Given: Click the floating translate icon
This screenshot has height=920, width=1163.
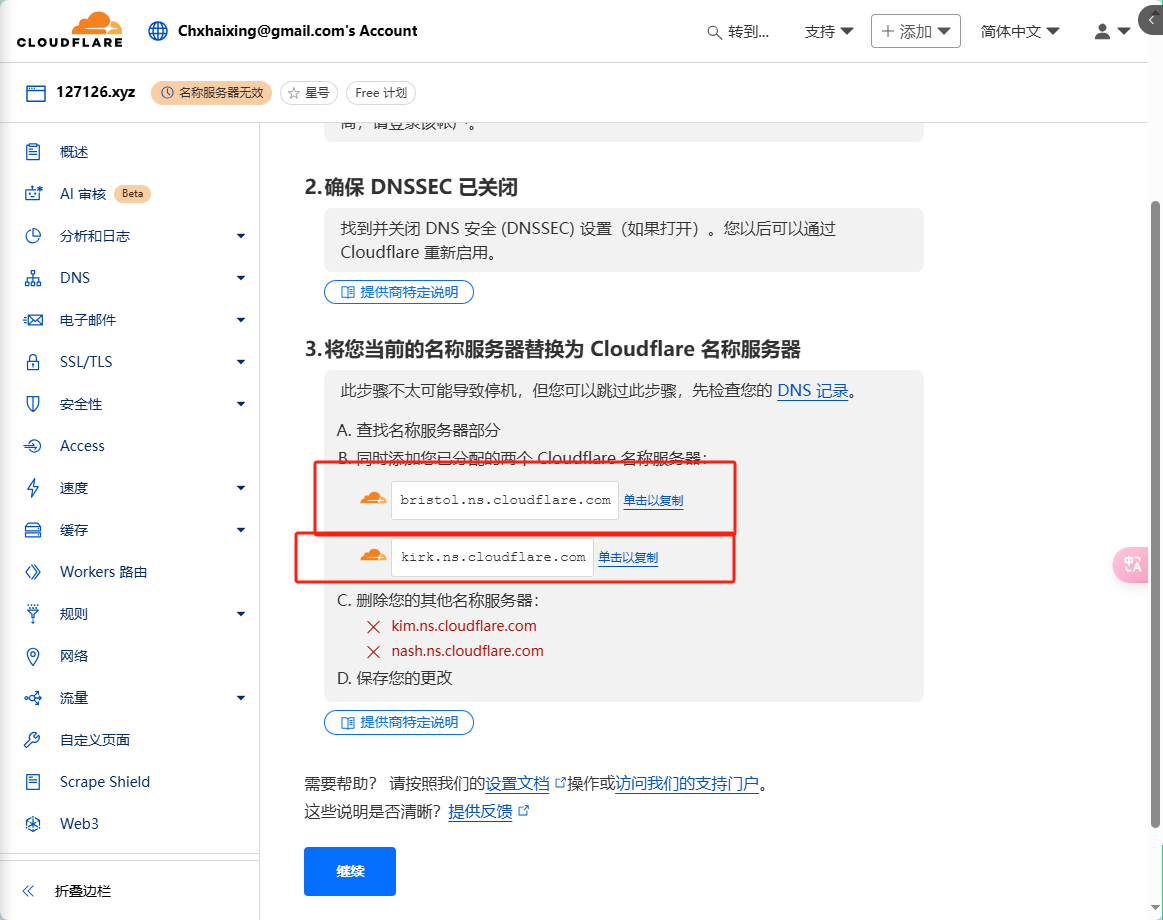Looking at the screenshot, I should pyautogui.click(x=1132, y=565).
